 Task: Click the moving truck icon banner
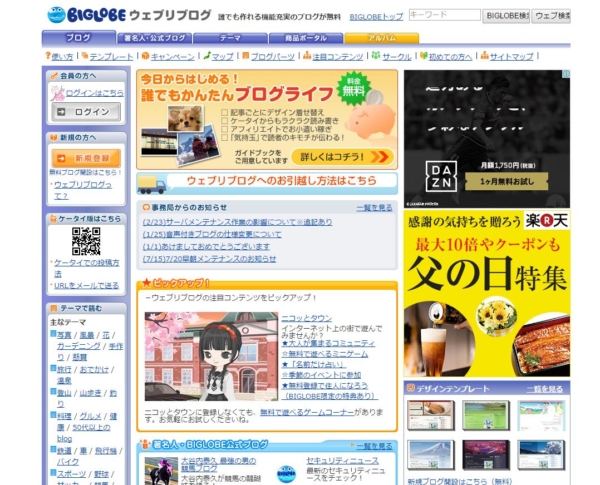click(152, 183)
